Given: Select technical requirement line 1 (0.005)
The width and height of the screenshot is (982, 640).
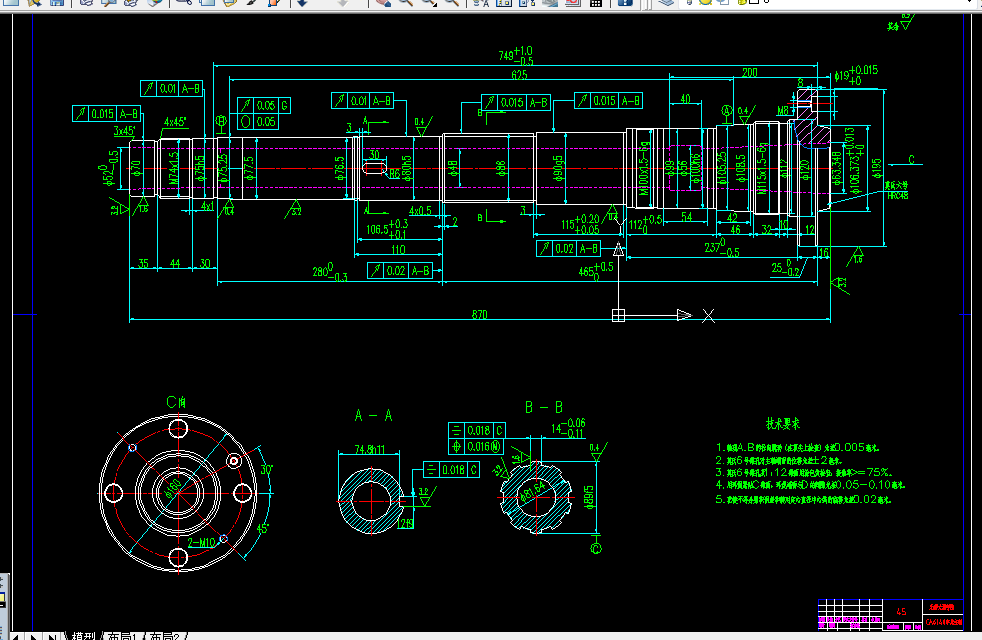Looking at the screenshot, I should (797, 447).
